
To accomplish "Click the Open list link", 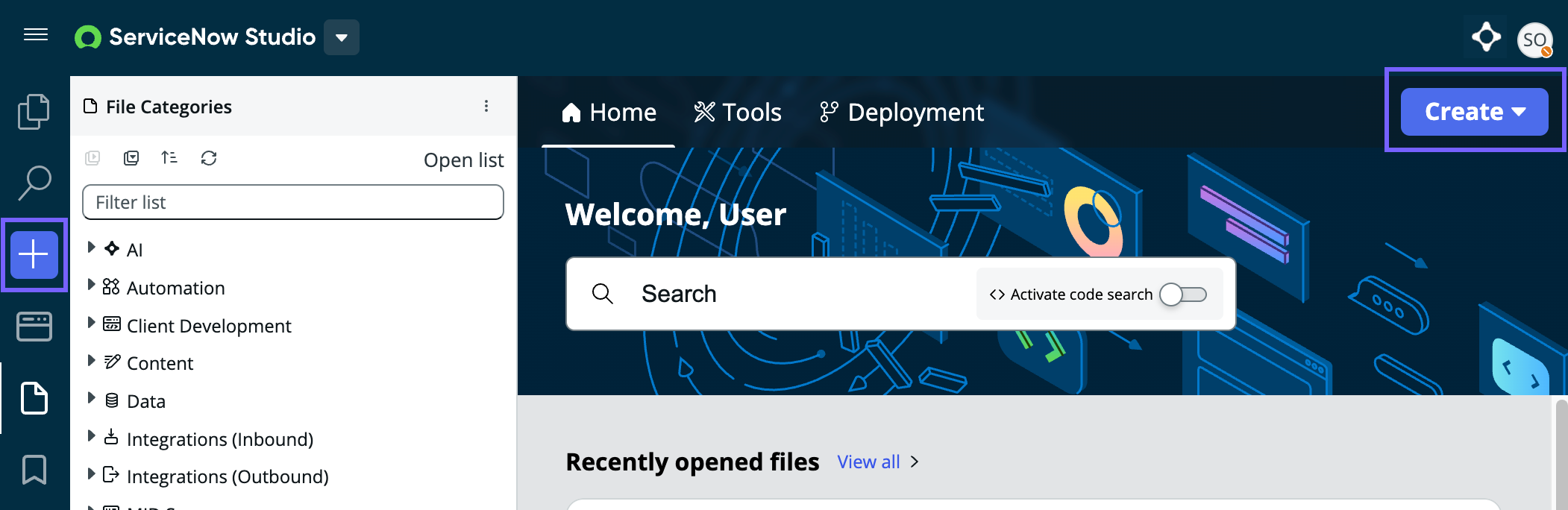I will [463, 160].
